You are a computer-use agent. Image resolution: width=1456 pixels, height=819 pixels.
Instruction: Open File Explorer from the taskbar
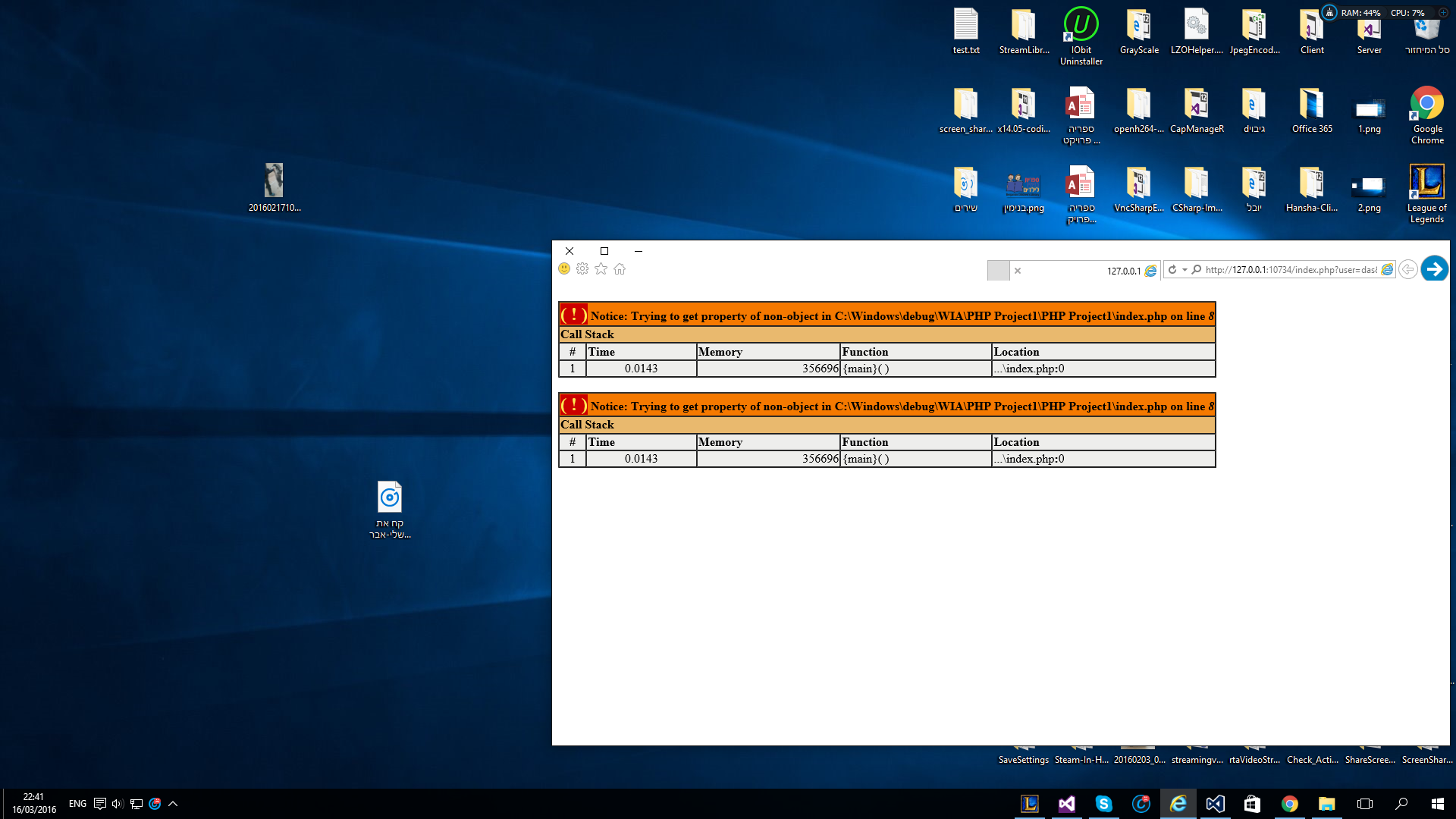point(1326,804)
